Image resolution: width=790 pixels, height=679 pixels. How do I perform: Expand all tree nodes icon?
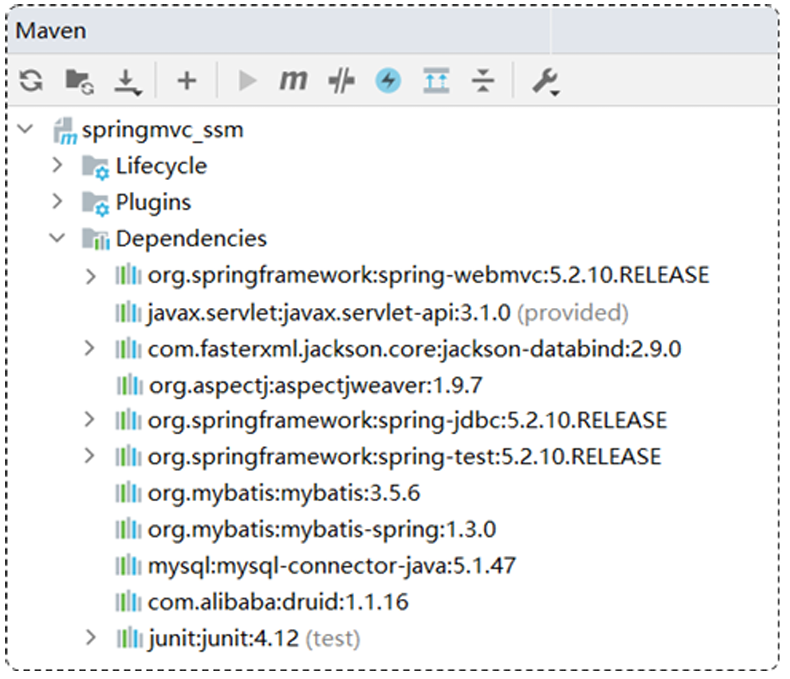[436, 81]
